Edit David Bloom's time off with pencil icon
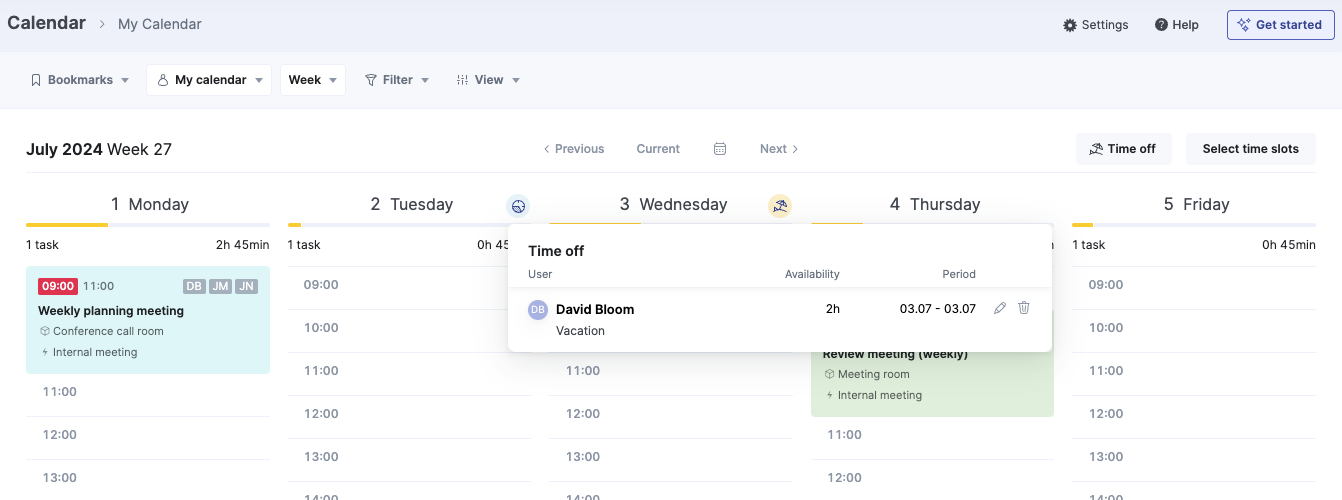This screenshot has height=500, width=1342. pyautogui.click(x=1000, y=308)
